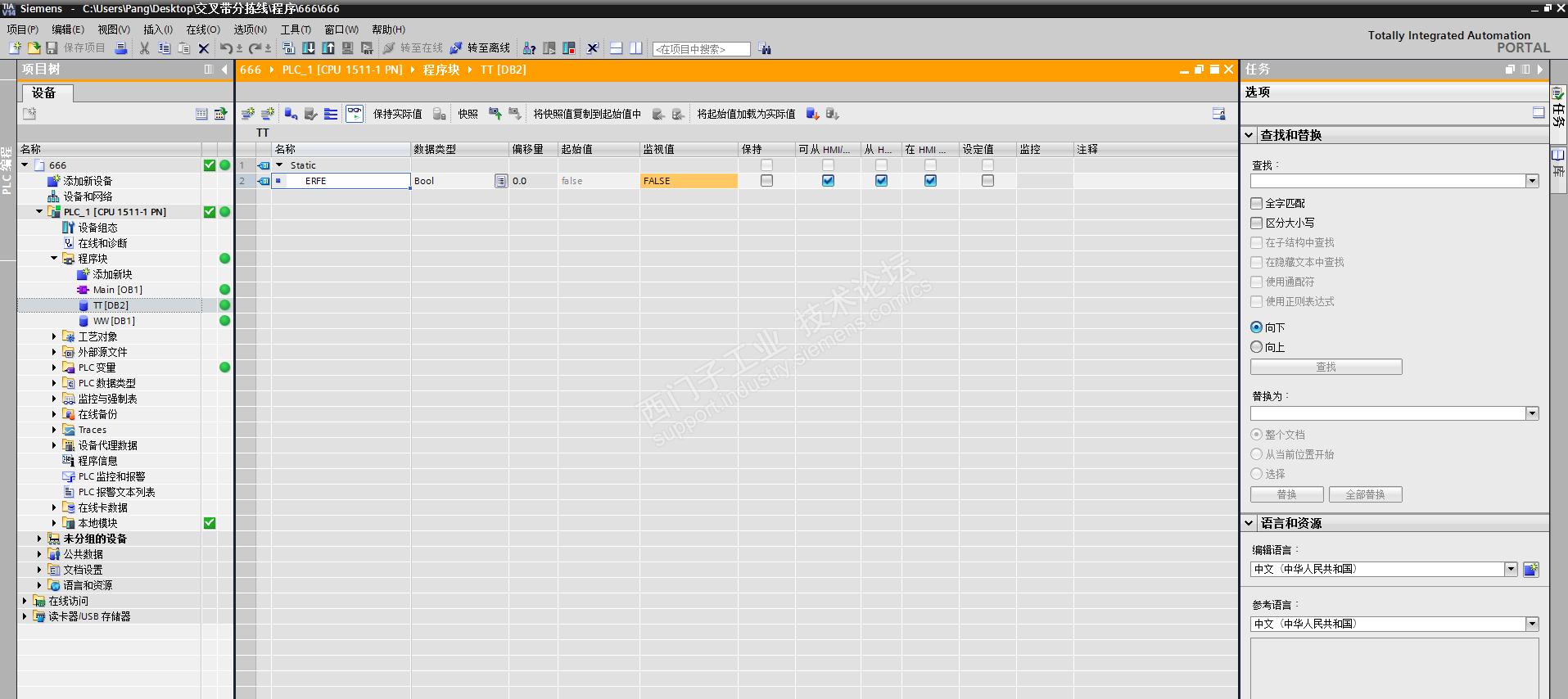The width and height of the screenshot is (1568, 699).
Task: Click the project search input box
Action: click(x=702, y=49)
